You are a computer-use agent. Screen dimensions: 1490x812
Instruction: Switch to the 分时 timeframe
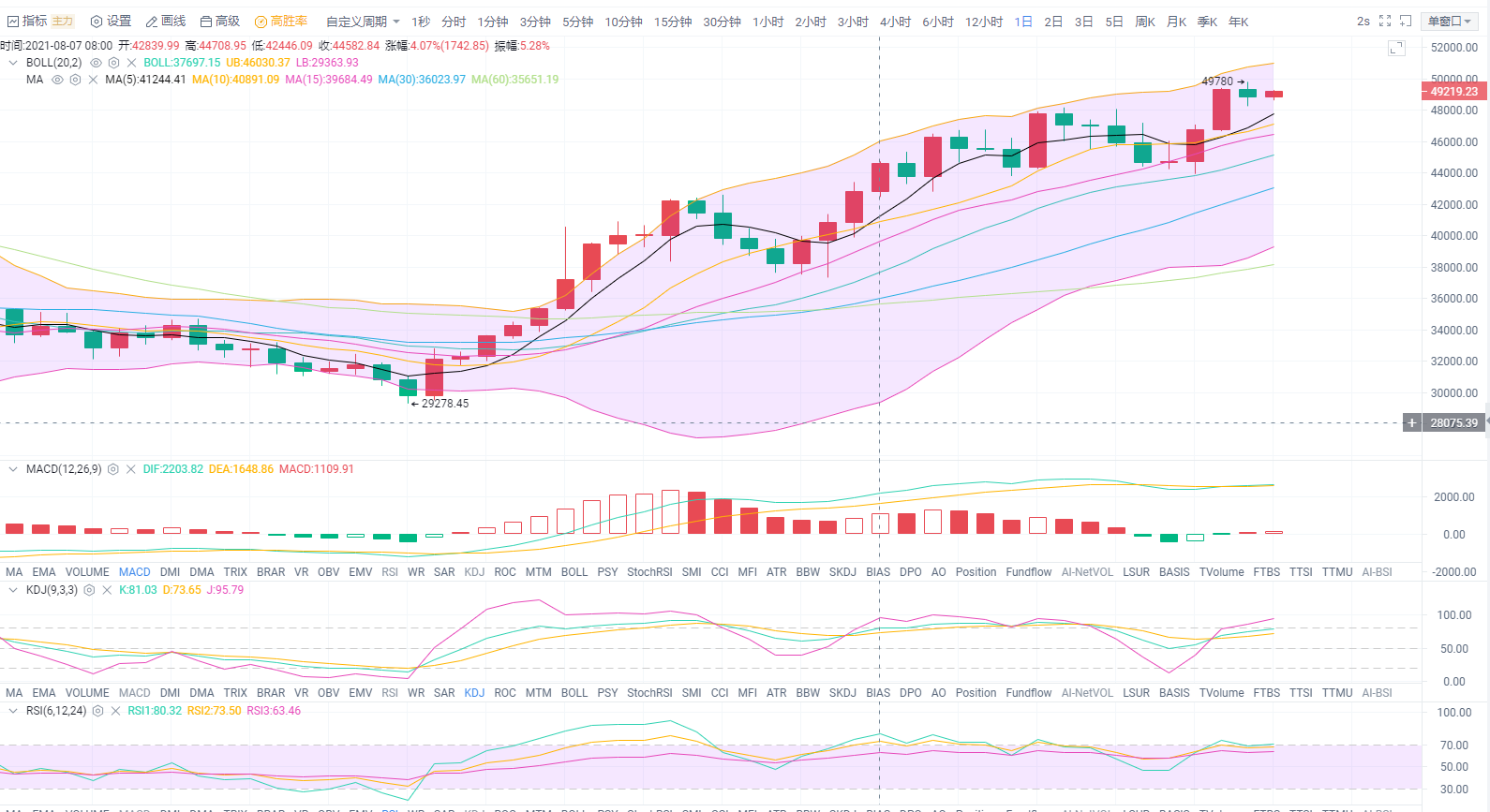tap(454, 22)
